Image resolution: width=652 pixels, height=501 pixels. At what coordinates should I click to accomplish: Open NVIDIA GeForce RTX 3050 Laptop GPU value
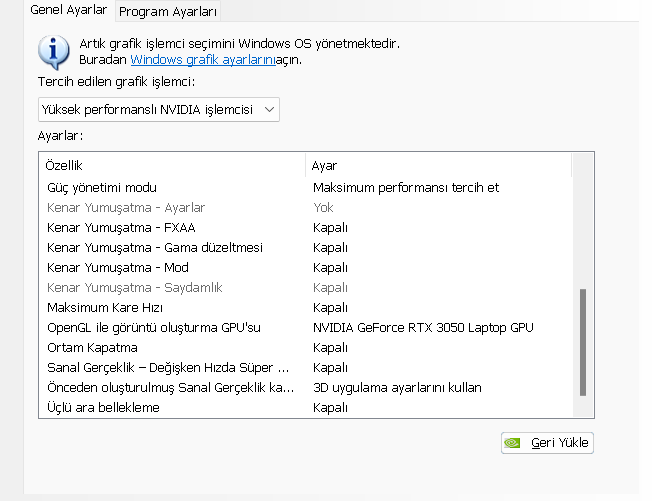click(x=423, y=327)
